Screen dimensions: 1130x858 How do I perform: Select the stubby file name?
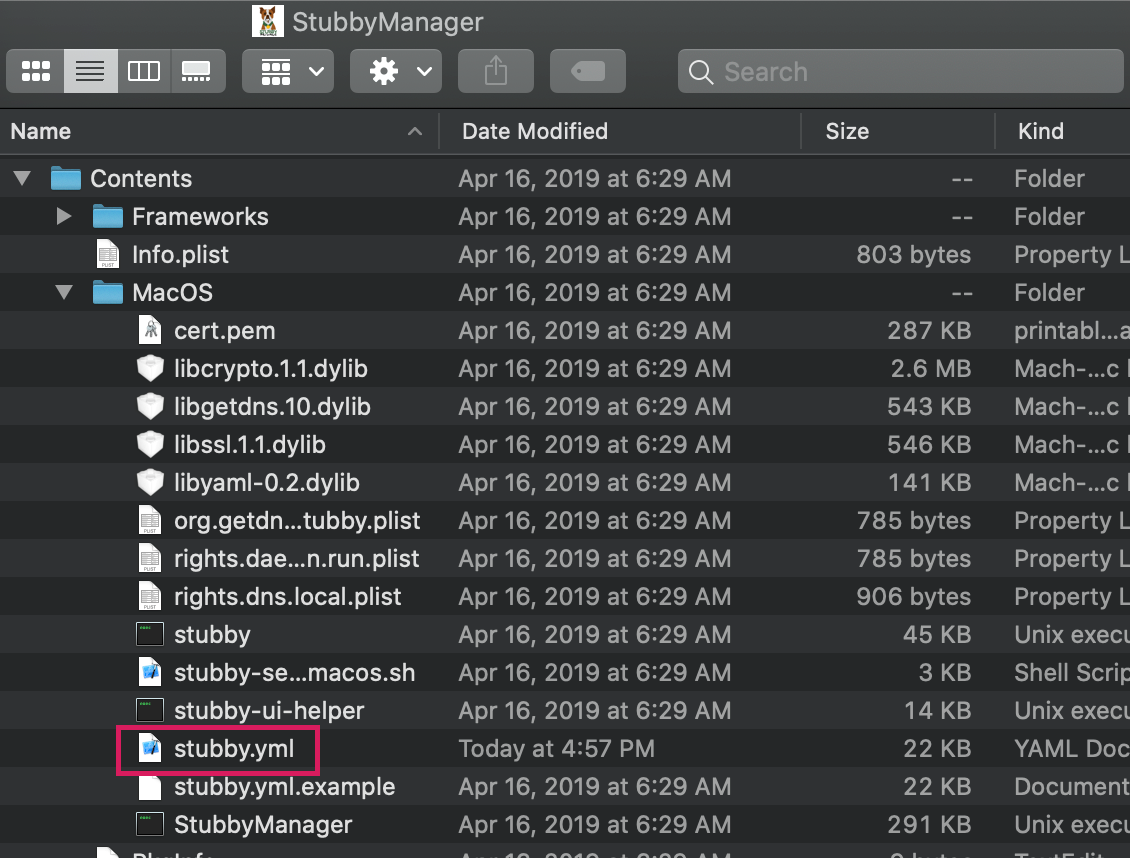pos(213,635)
